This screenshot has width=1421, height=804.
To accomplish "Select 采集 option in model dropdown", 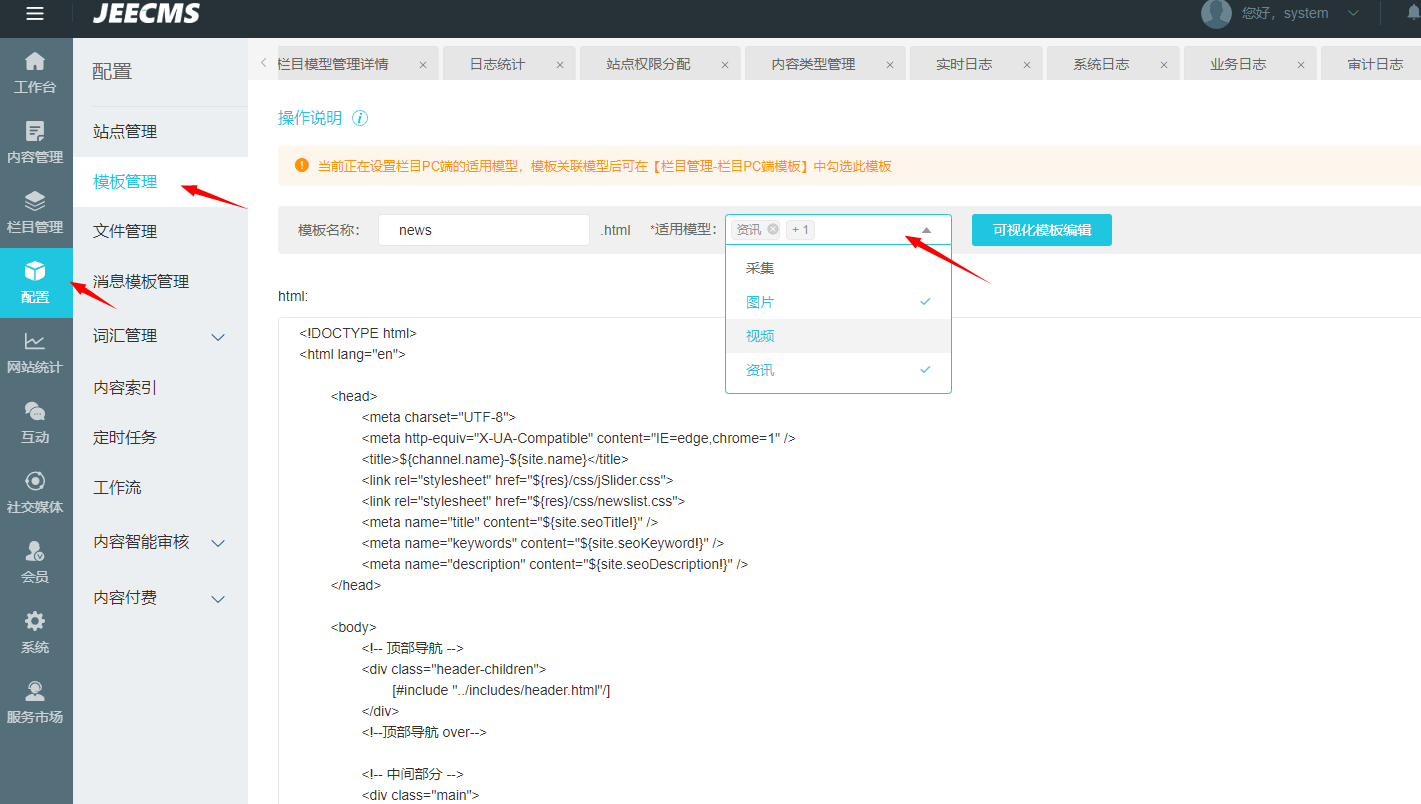I will [838, 268].
